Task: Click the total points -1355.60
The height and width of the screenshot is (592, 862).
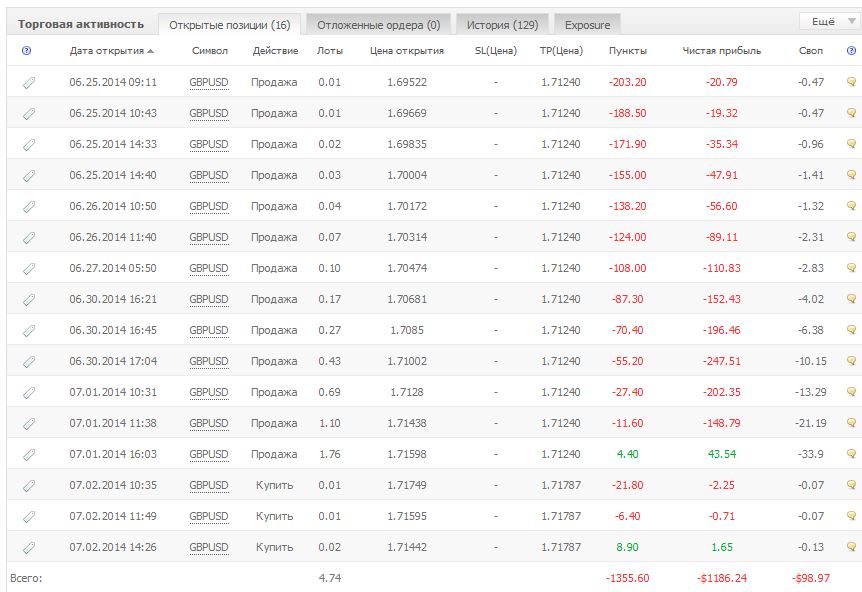Action: pyautogui.click(x=627, y=578)
